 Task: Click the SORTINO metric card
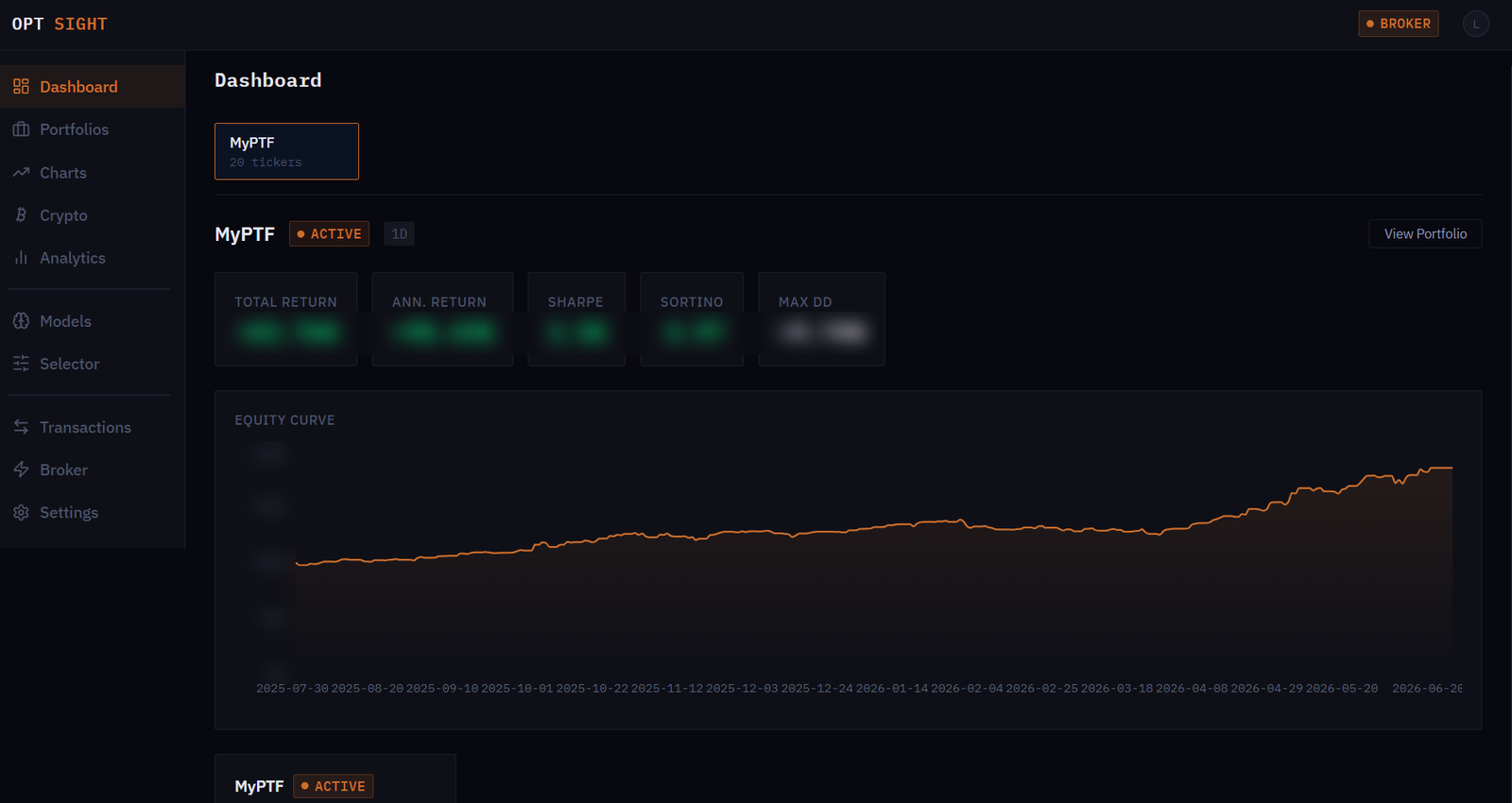[x=692, y=319]
